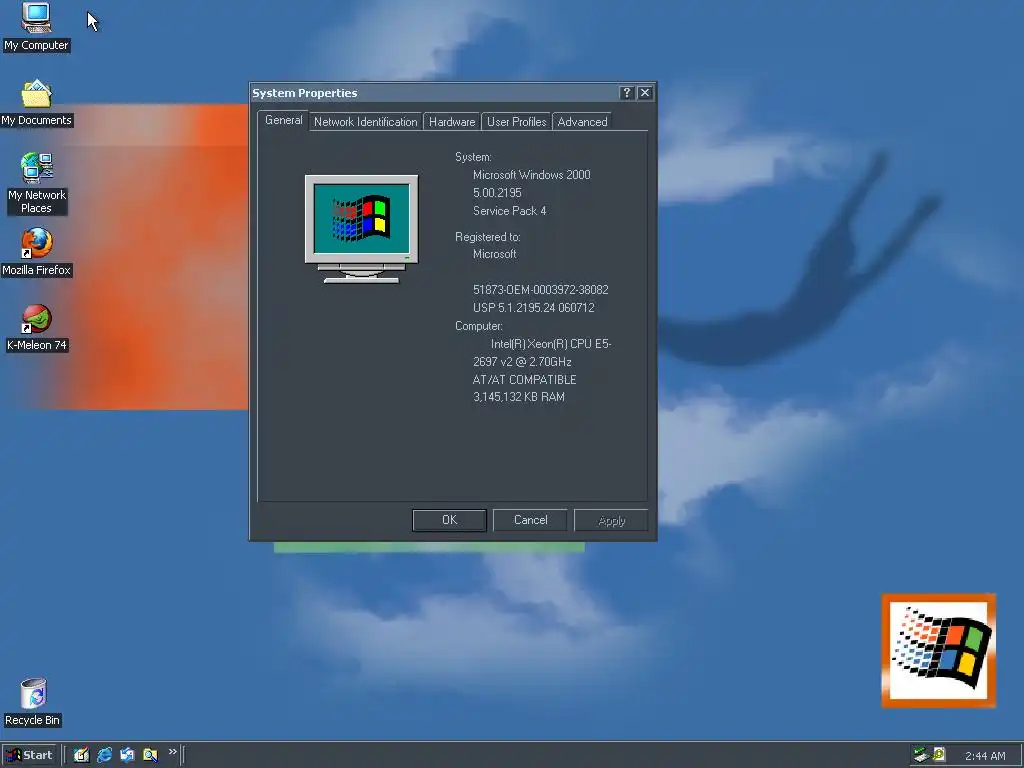Viewport: 1024px width, 768px height.
Task: Switch to the Hardware tab
Action: click(x=452, y=121)
